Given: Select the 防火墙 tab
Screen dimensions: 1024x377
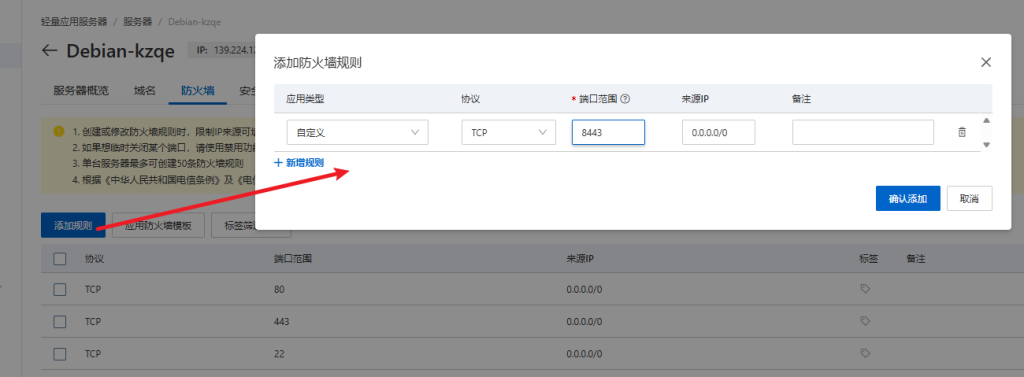Looking at the screenshot, I should click(198, 90).
